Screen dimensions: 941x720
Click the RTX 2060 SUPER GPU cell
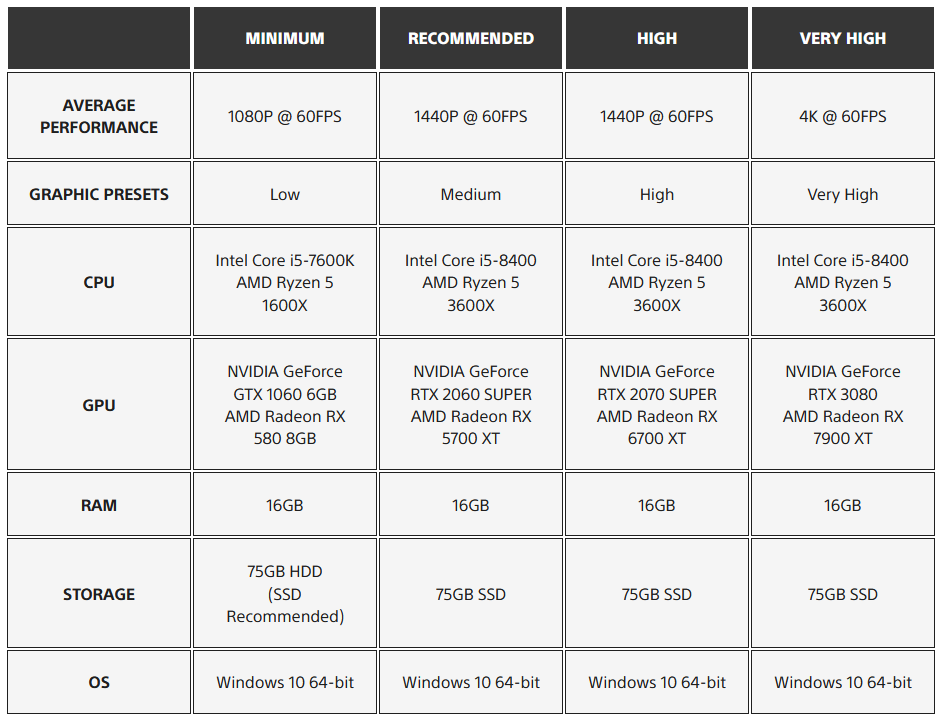[x=471, y=405]
